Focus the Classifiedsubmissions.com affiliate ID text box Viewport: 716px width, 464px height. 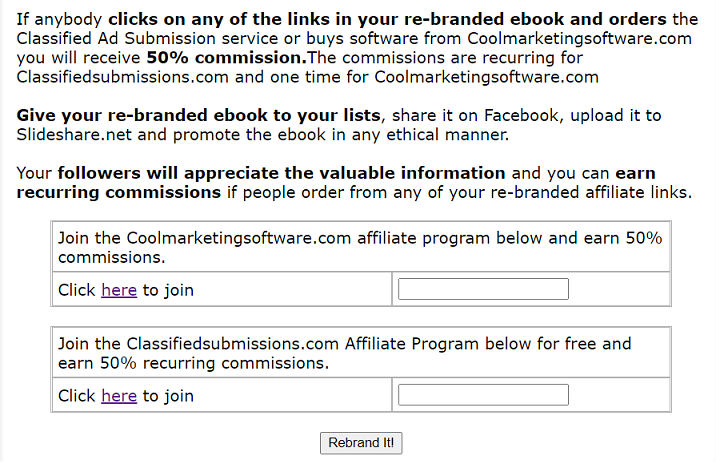[483, 395]
